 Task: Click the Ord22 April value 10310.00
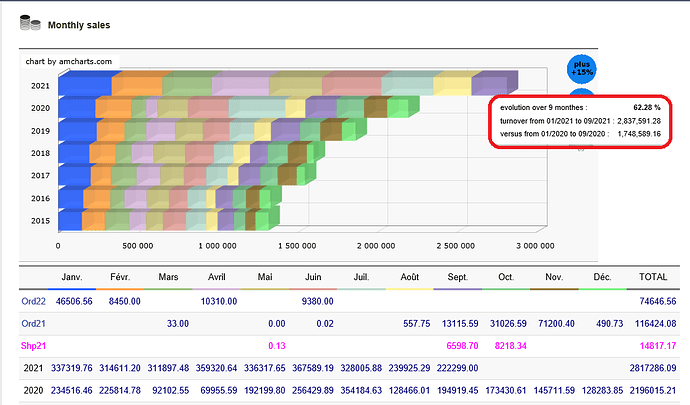tap(219, 302)
